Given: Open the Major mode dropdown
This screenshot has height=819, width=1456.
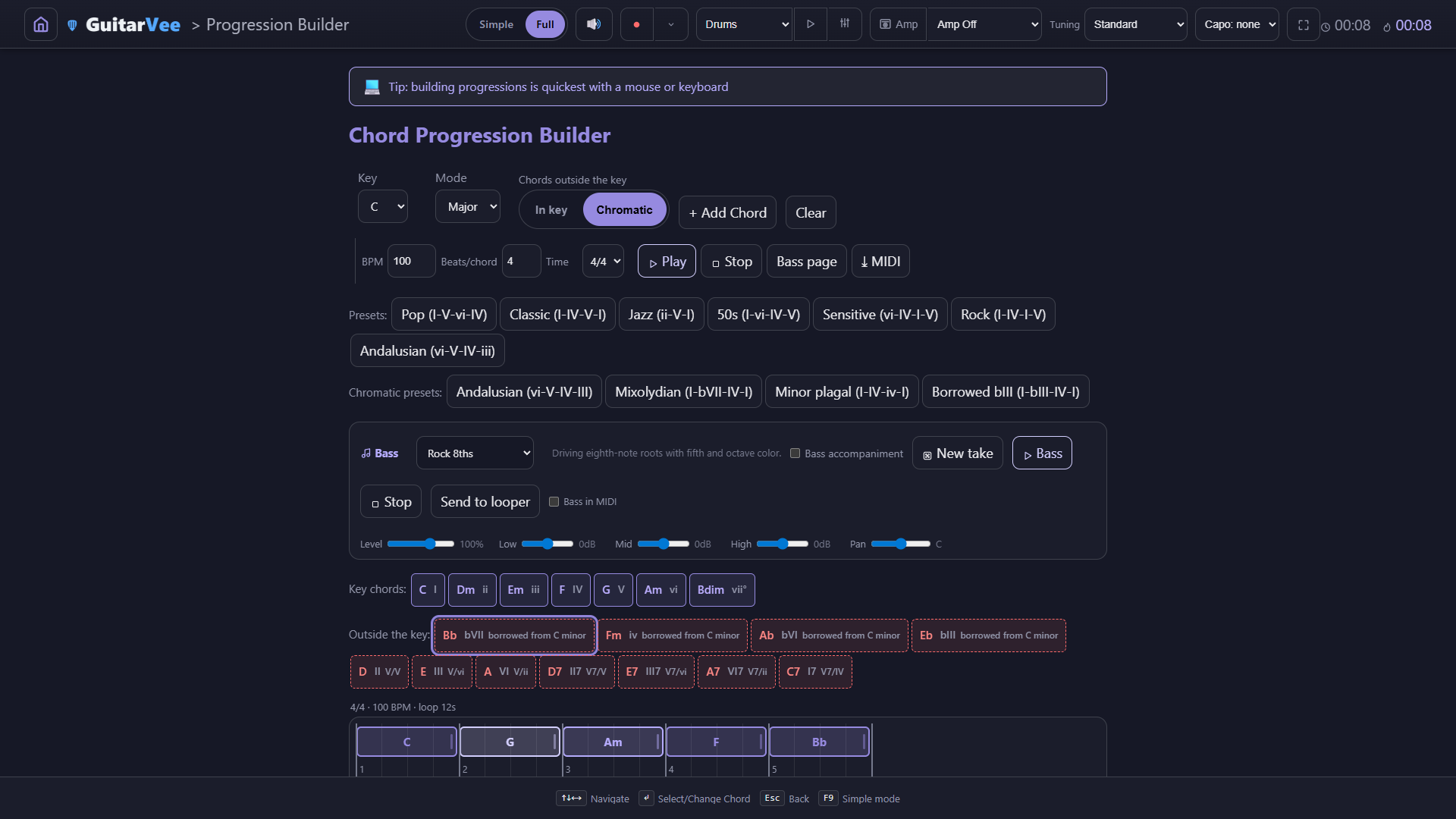Looking at the screenshot, I should click(x=468, y=206).
